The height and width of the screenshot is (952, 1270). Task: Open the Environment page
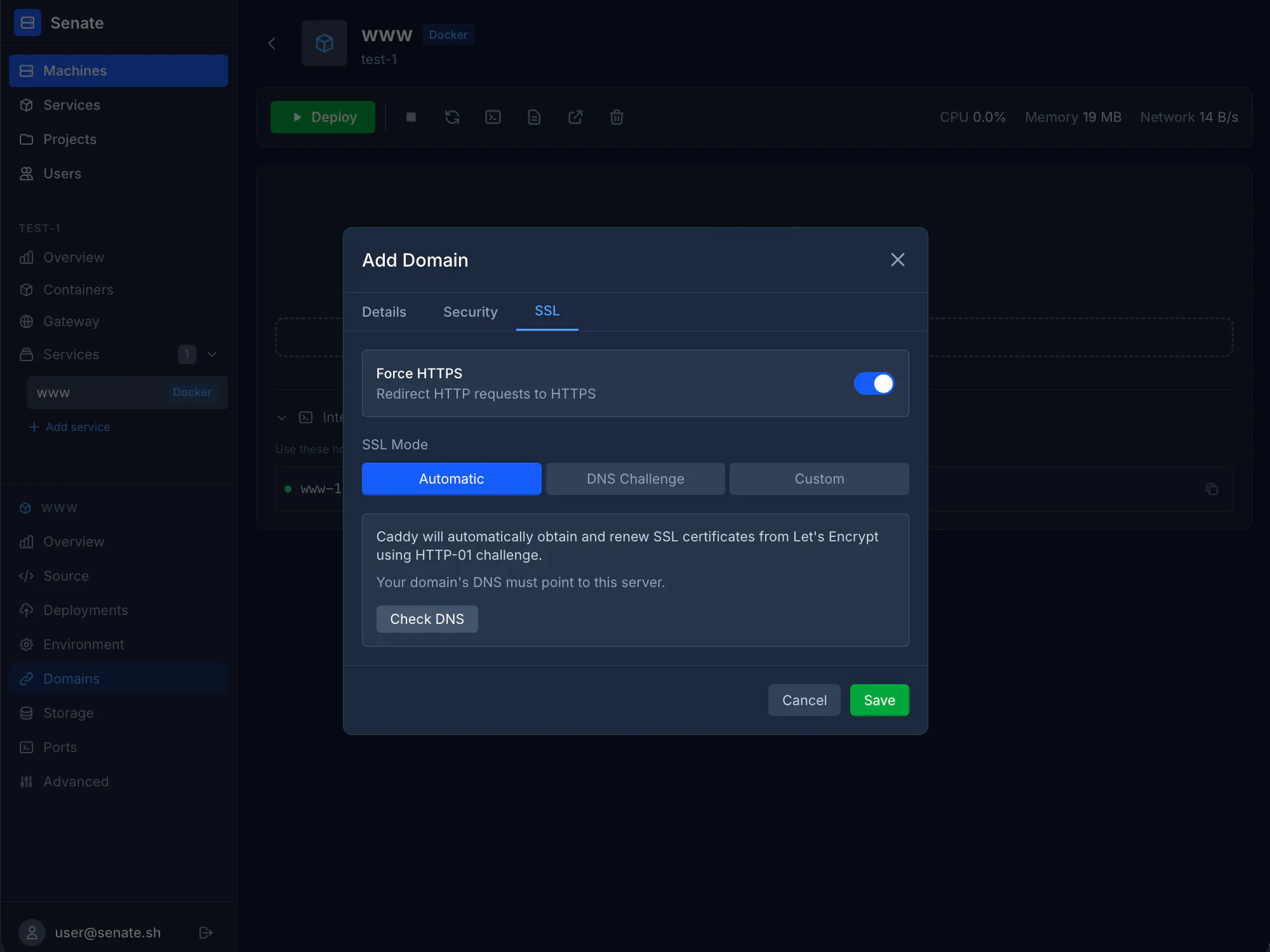pos(118,644)
